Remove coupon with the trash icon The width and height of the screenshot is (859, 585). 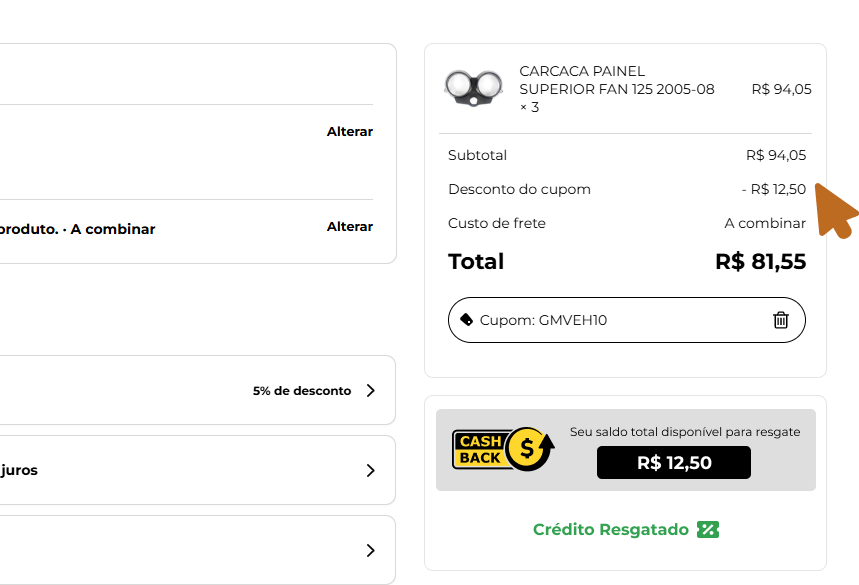[x=781, y=320]
